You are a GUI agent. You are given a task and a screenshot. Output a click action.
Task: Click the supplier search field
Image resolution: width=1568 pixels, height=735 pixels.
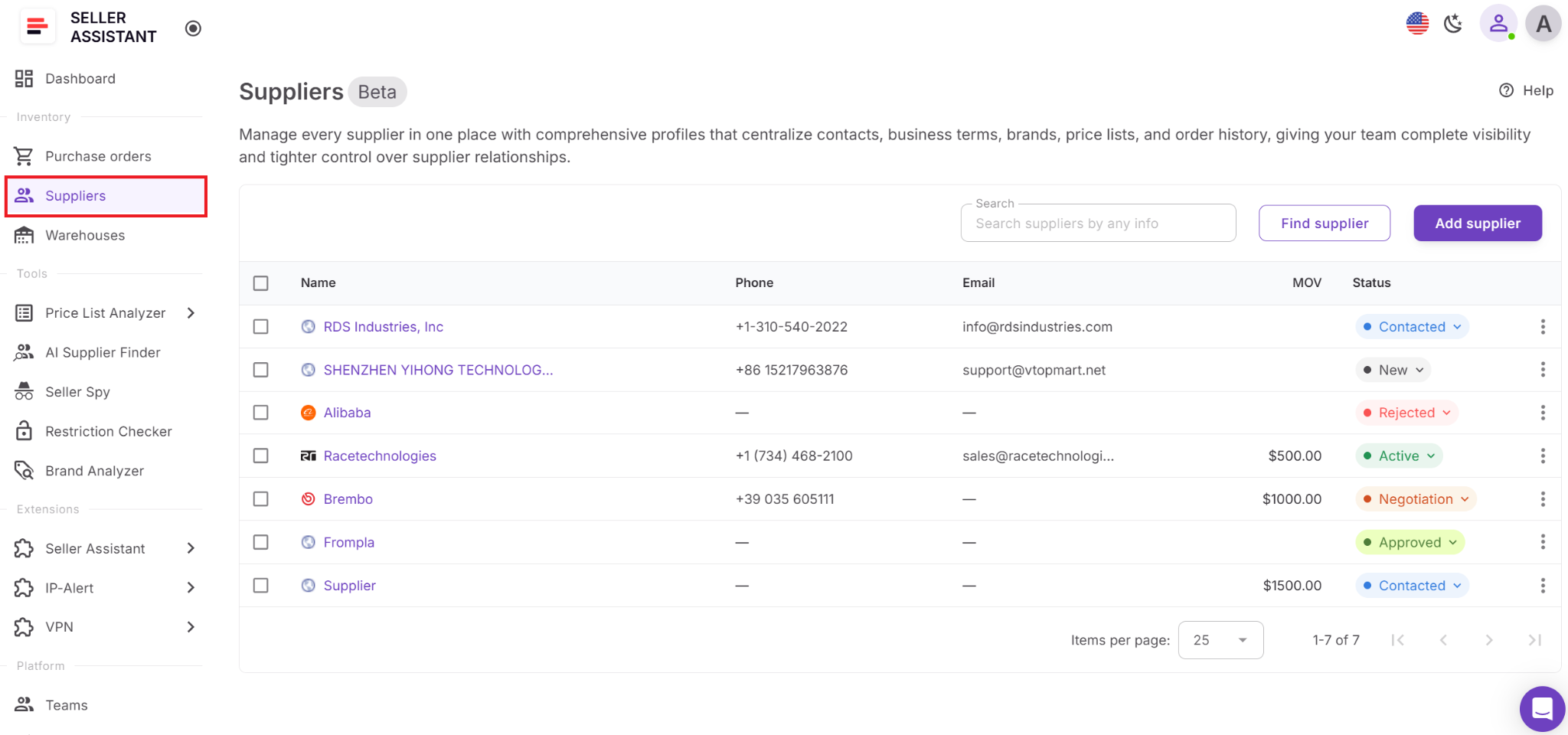tap(1097, 223)
